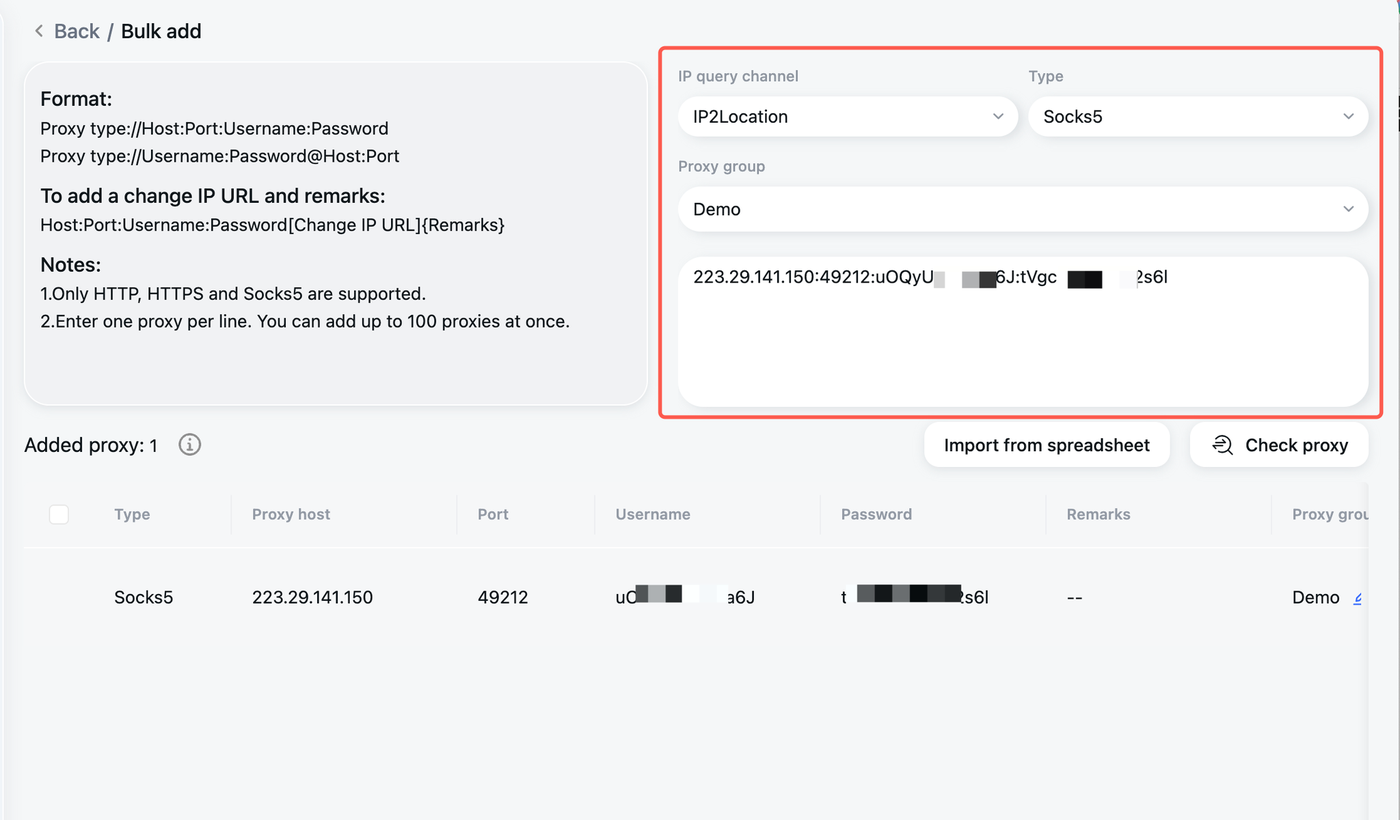Select the 223.29.141.150 proxy host cell
Viewport: 1400px width, 820px height.
coord(312,597)
